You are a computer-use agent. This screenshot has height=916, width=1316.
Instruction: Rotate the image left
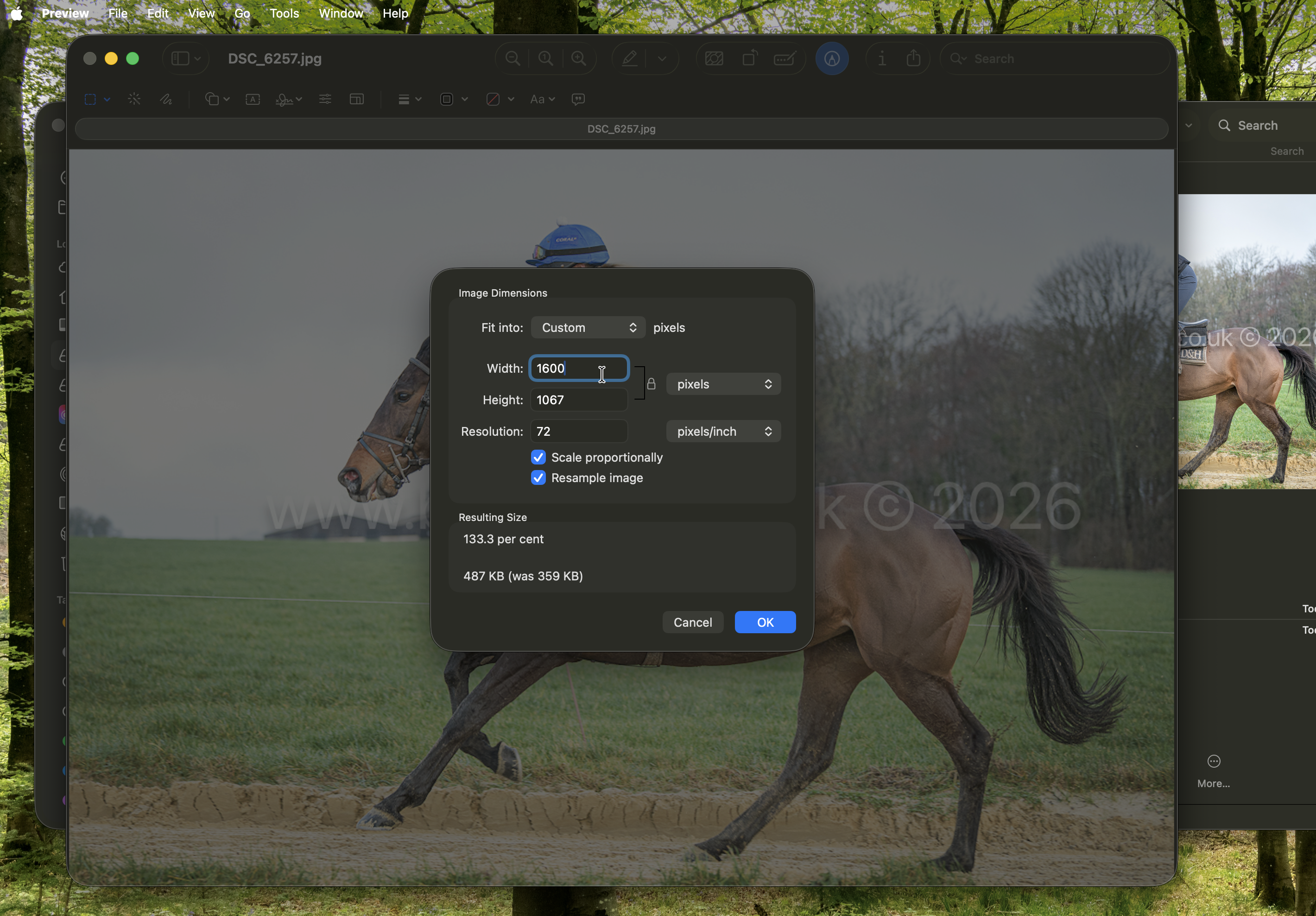[749, 58]
